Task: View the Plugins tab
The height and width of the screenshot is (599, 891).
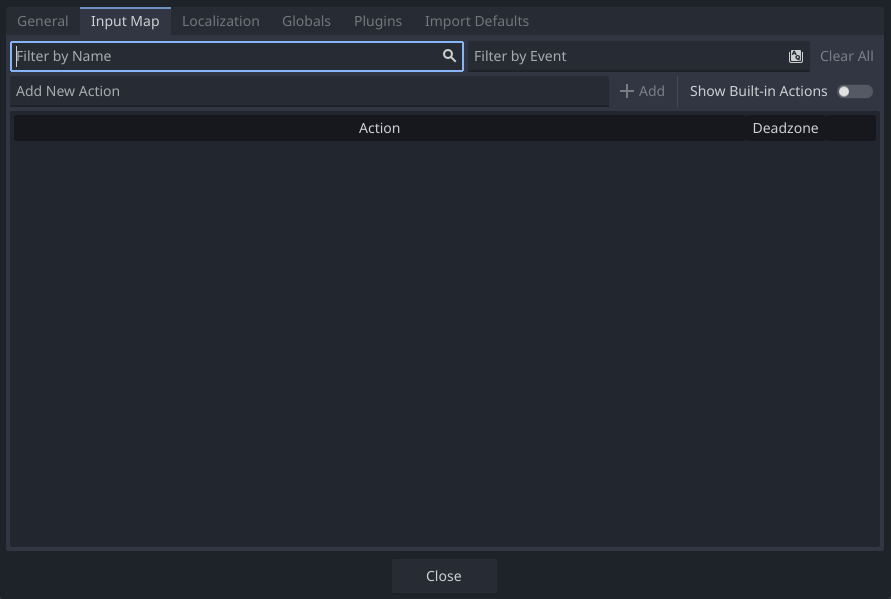Action: (377, 20)
